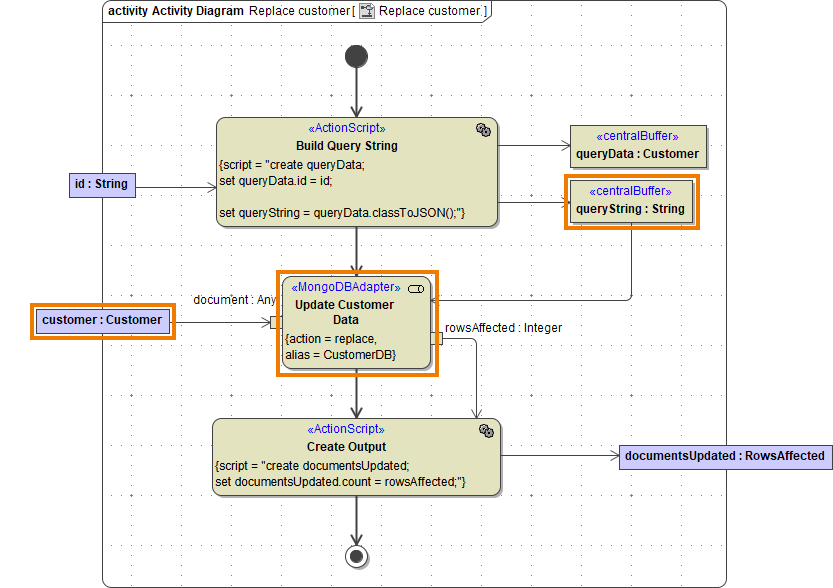Click the gear icon on Build Query String action
Screen dimensions: 833x588
[x=484, y=130]
